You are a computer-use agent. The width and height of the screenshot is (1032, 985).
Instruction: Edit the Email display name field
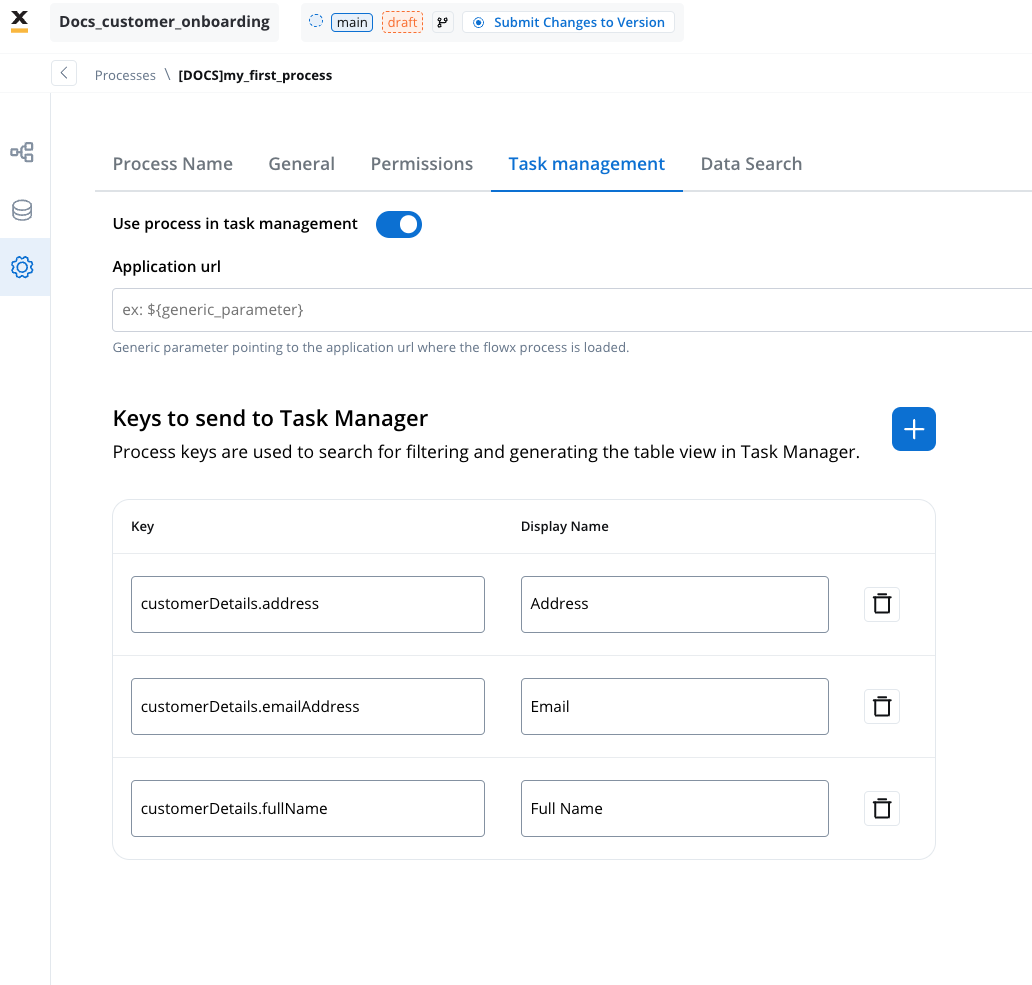pyautogui.click(x=675, y=707)
